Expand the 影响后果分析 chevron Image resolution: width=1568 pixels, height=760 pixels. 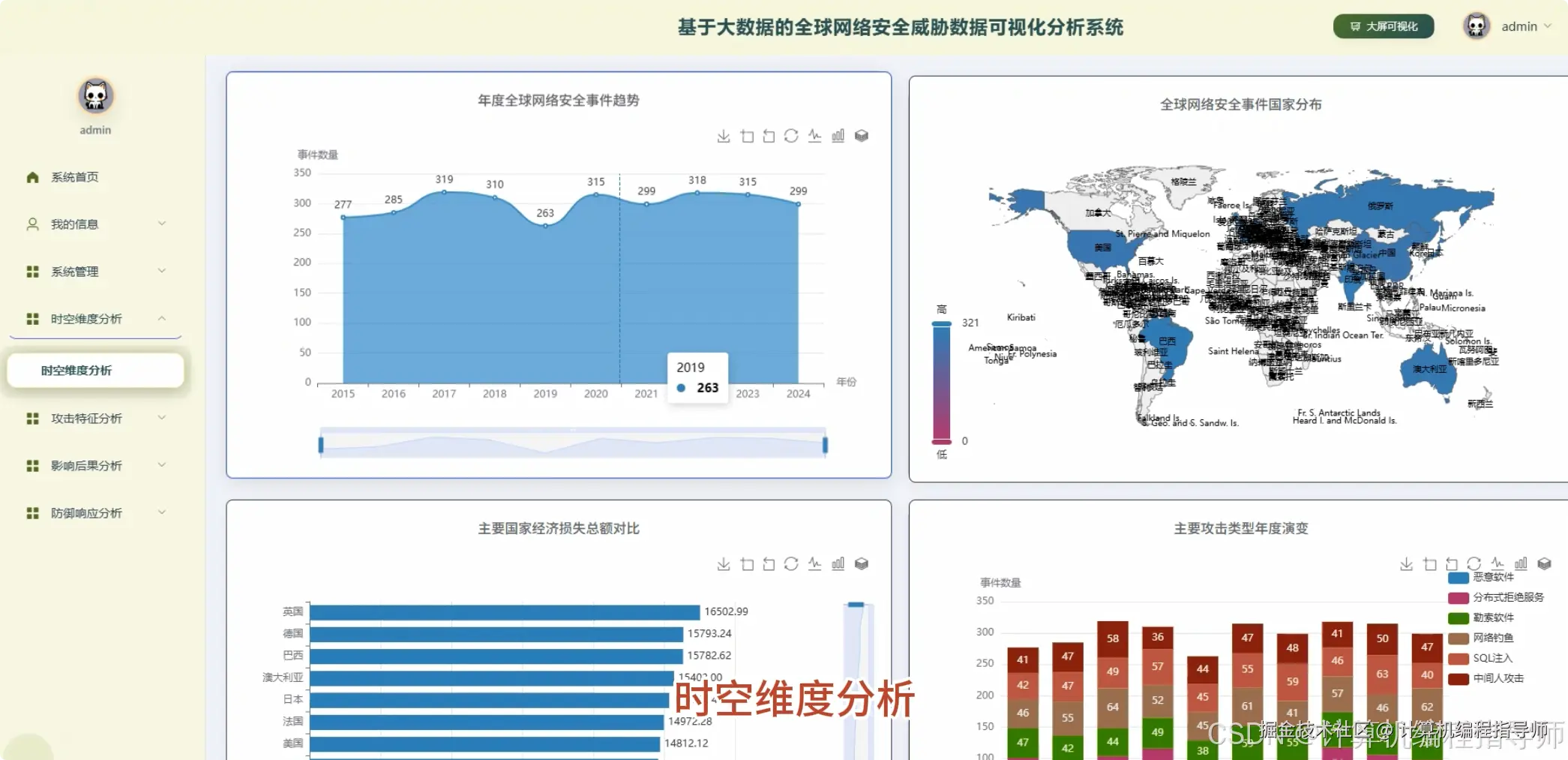click(162, 465)
